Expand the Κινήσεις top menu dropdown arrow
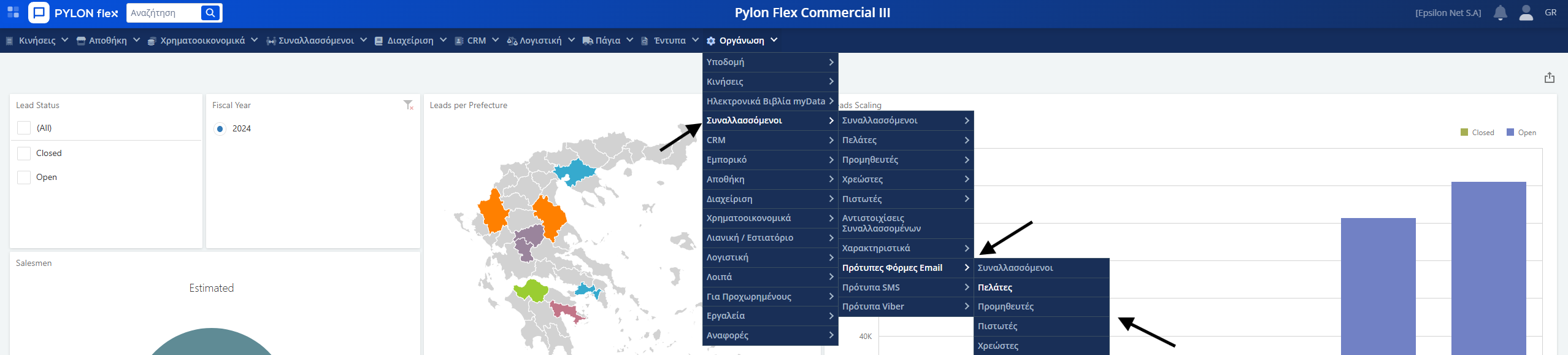Viewport: 1568px width, 355px height. (x=64, y=40)
